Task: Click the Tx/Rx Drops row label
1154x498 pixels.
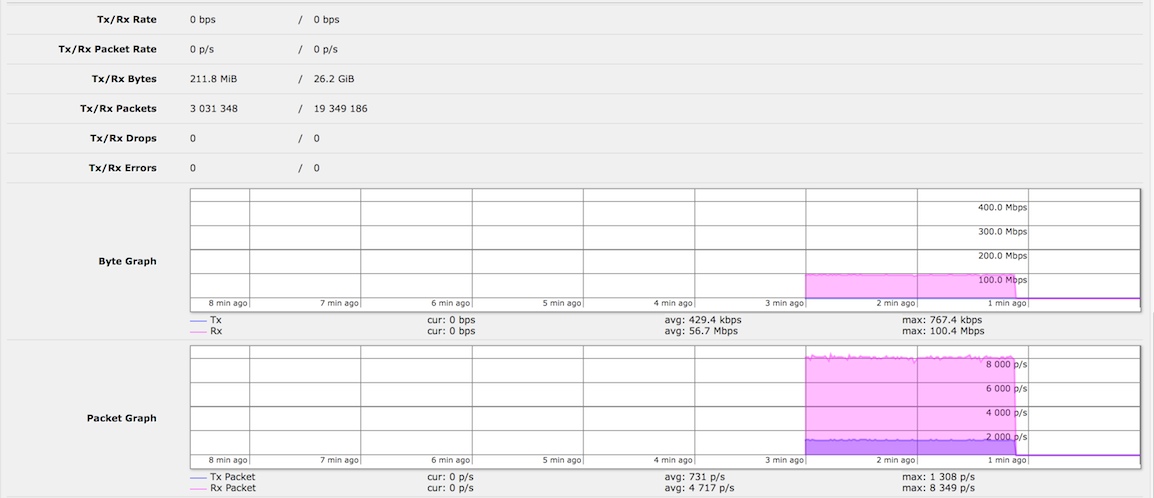Action: [x=123, y=138]
